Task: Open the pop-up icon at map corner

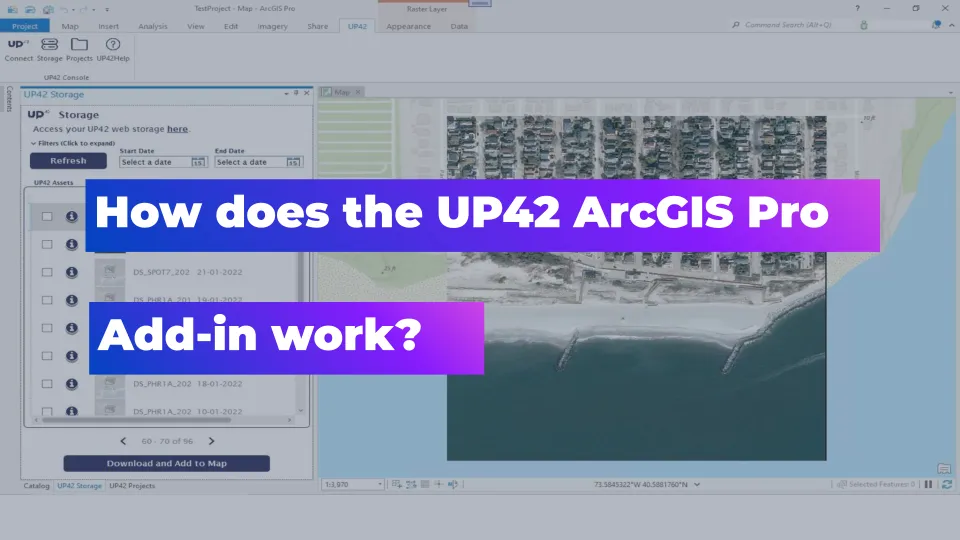Action: [944, 469]
